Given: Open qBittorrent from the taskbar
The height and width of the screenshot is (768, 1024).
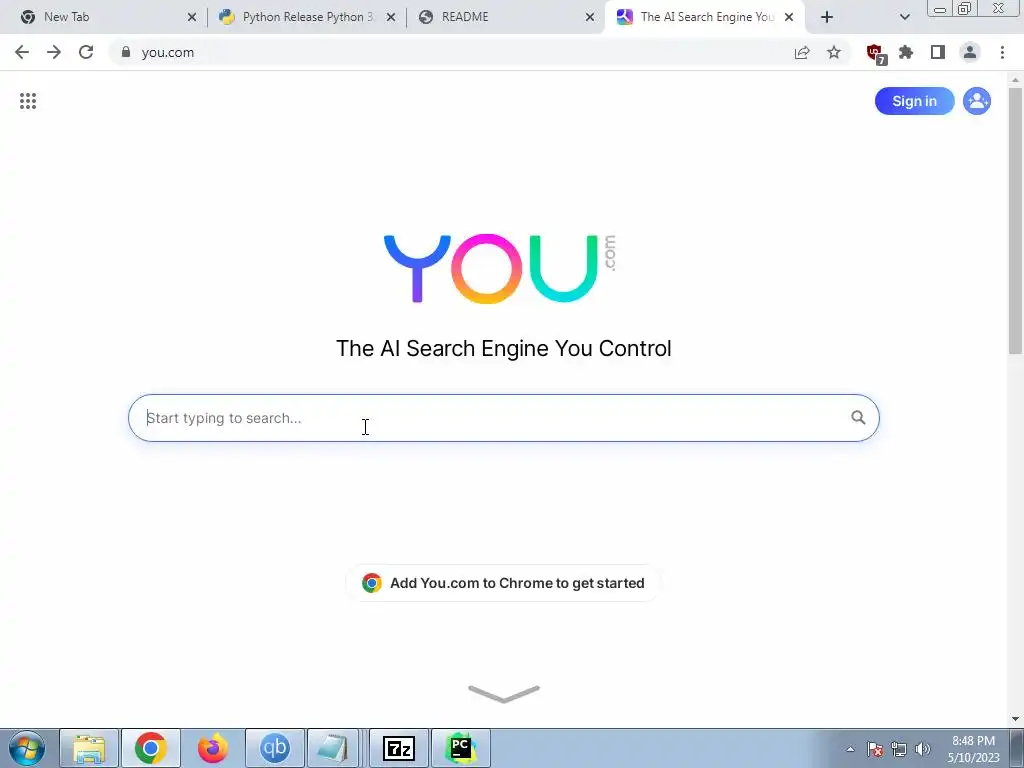Looking at the screenshot, I should [275, 748].
